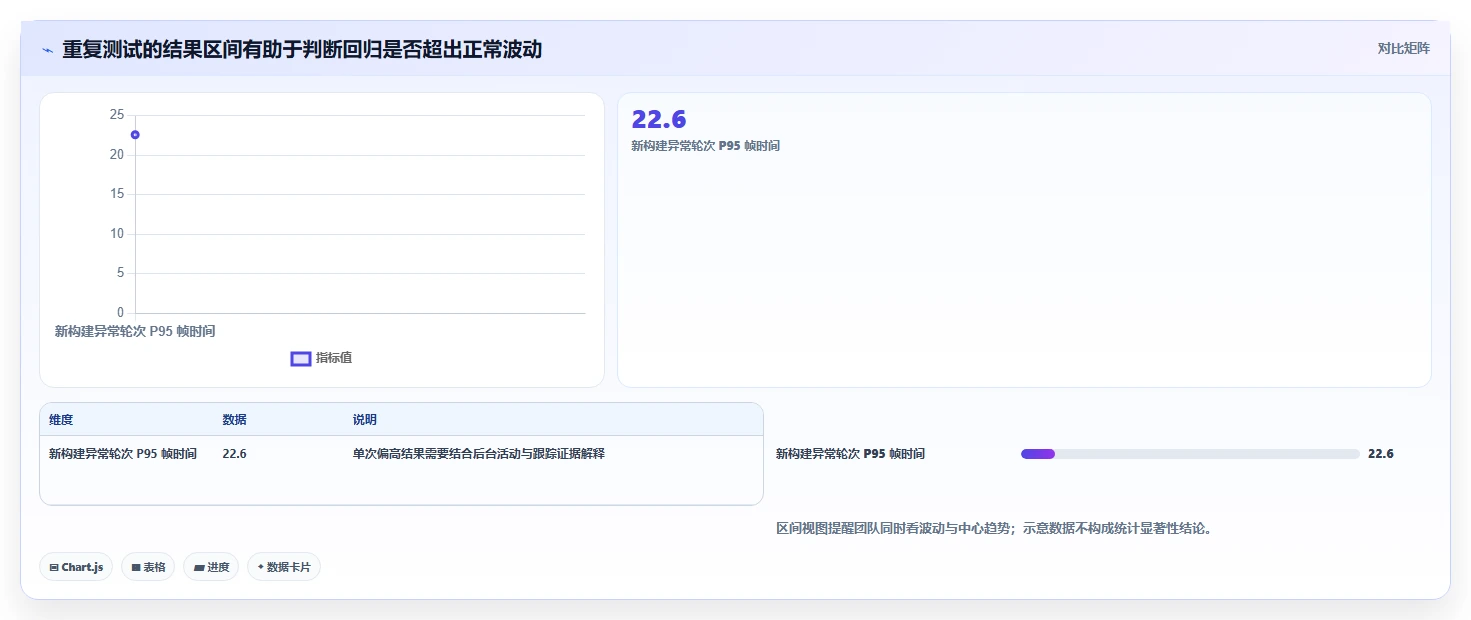Click the 数据 column header

coord(234,420)
